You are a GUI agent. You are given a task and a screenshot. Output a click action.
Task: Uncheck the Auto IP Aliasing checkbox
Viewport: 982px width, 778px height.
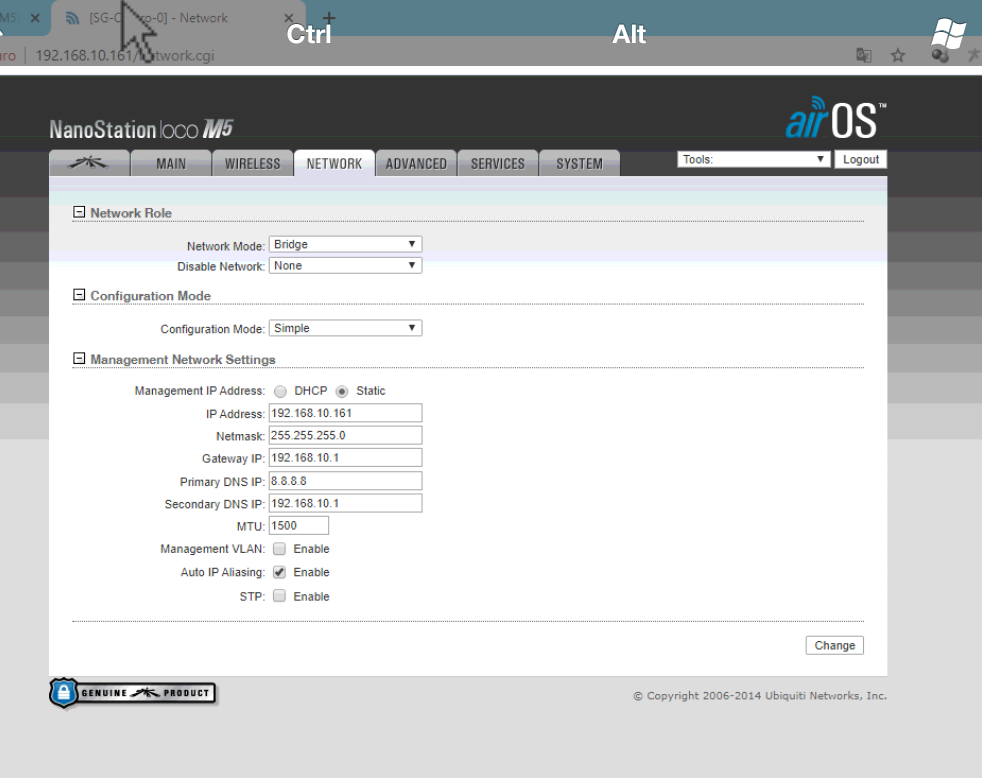point(279,572)
